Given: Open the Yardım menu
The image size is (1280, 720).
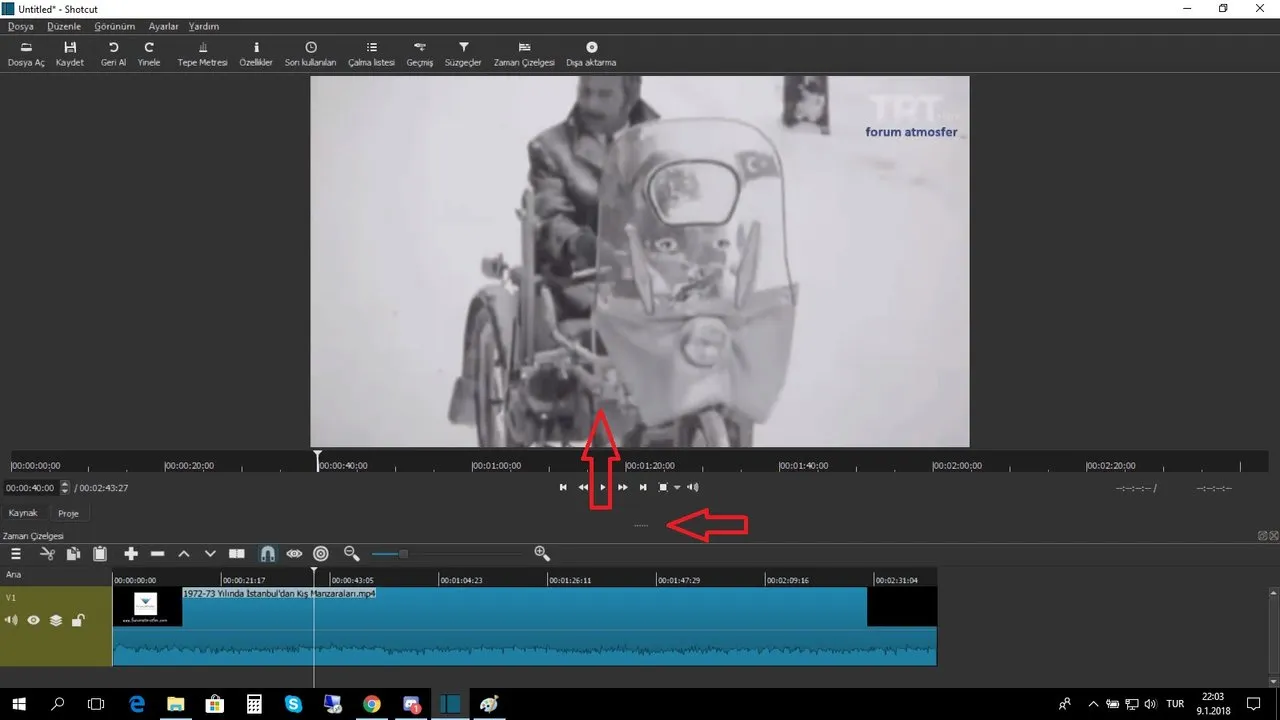Looking at the screenshot, I should click(x=204, y=26).
